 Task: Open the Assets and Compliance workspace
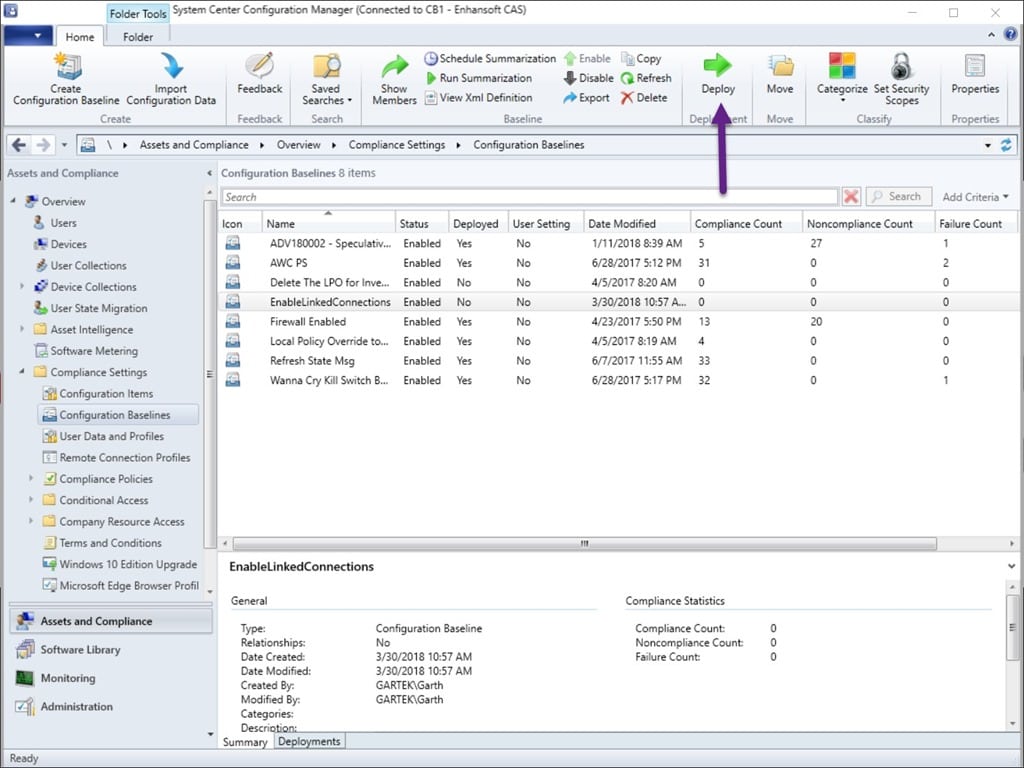(x=111, y=621)
